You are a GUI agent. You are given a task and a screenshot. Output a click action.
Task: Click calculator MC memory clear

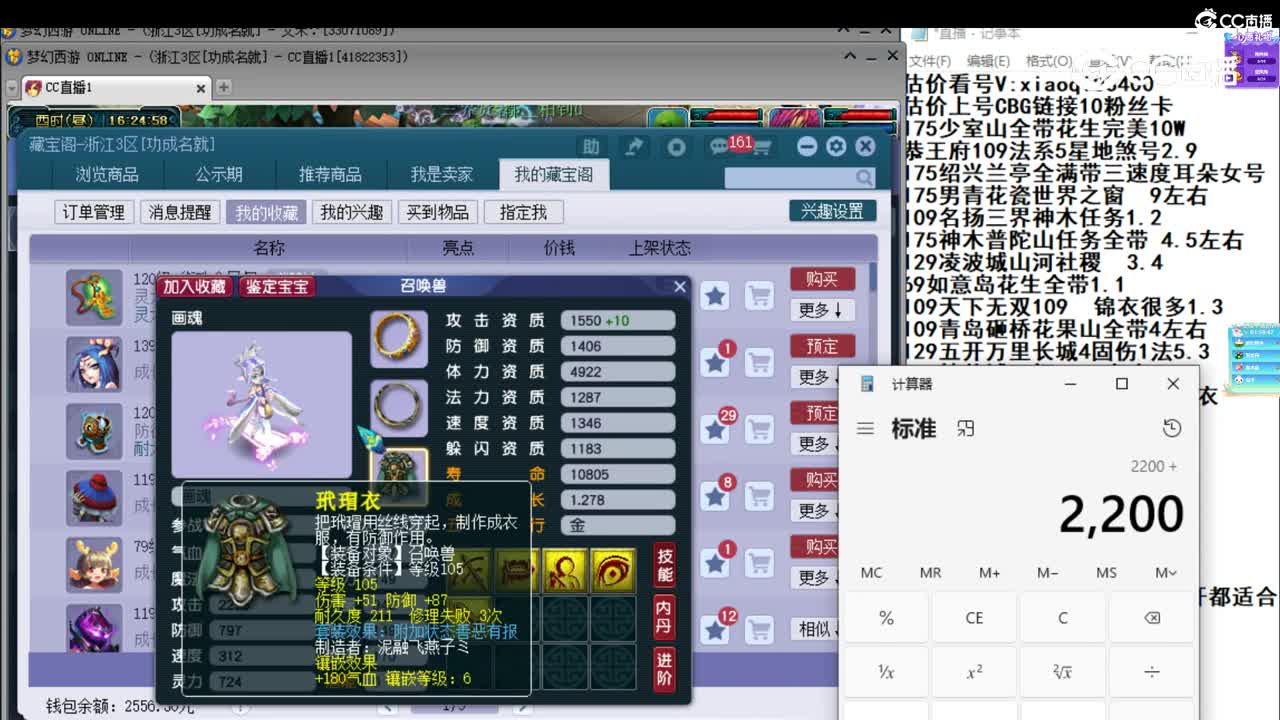(872, 573)
